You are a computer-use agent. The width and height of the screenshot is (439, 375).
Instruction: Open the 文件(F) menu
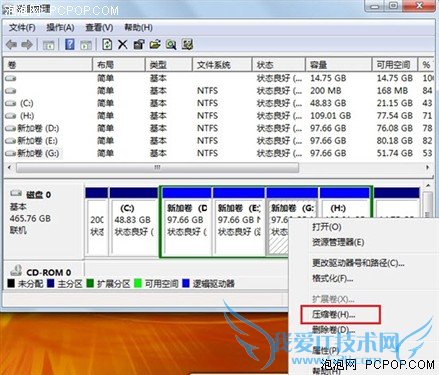tap(22, 27)
